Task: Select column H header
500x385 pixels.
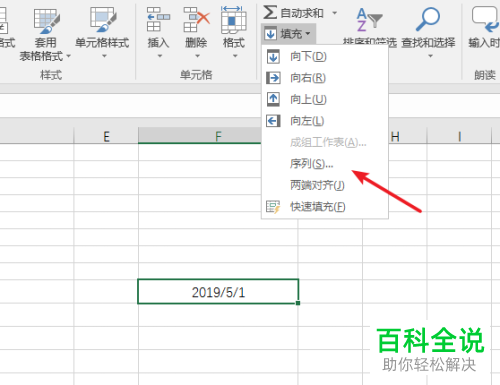Action: tap(408, 136)
